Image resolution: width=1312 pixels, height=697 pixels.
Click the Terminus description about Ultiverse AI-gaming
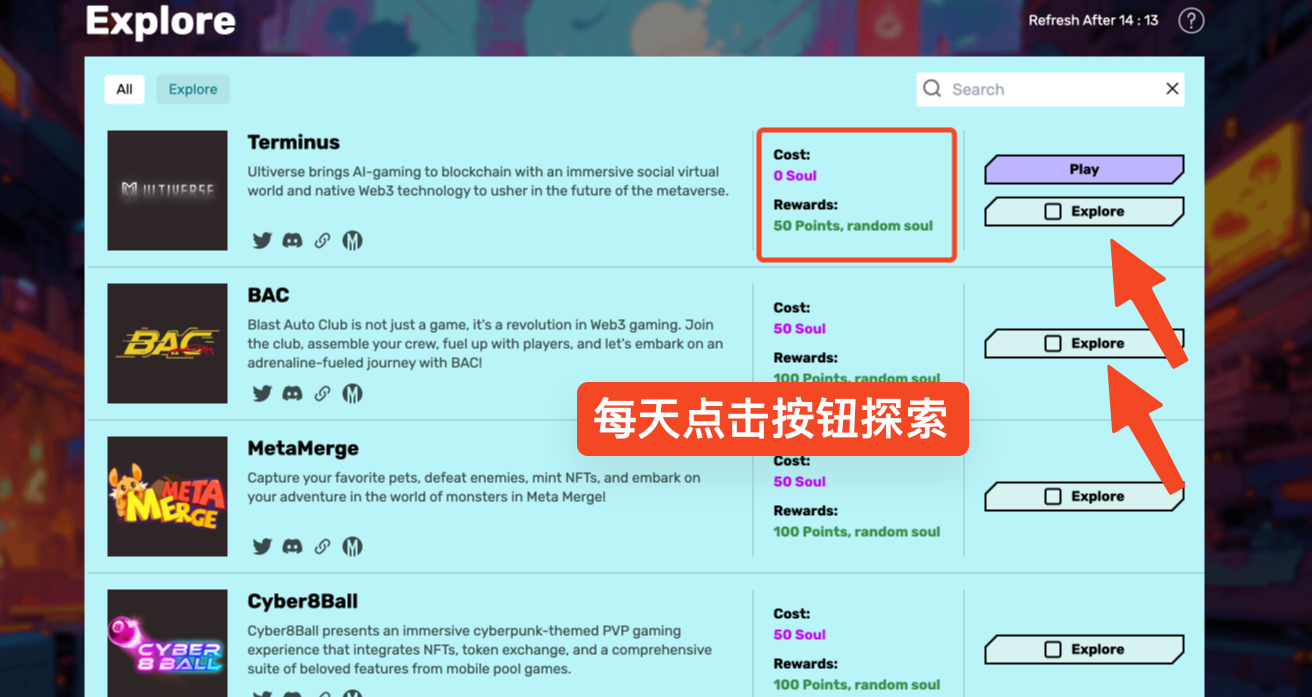coord(488,181)
